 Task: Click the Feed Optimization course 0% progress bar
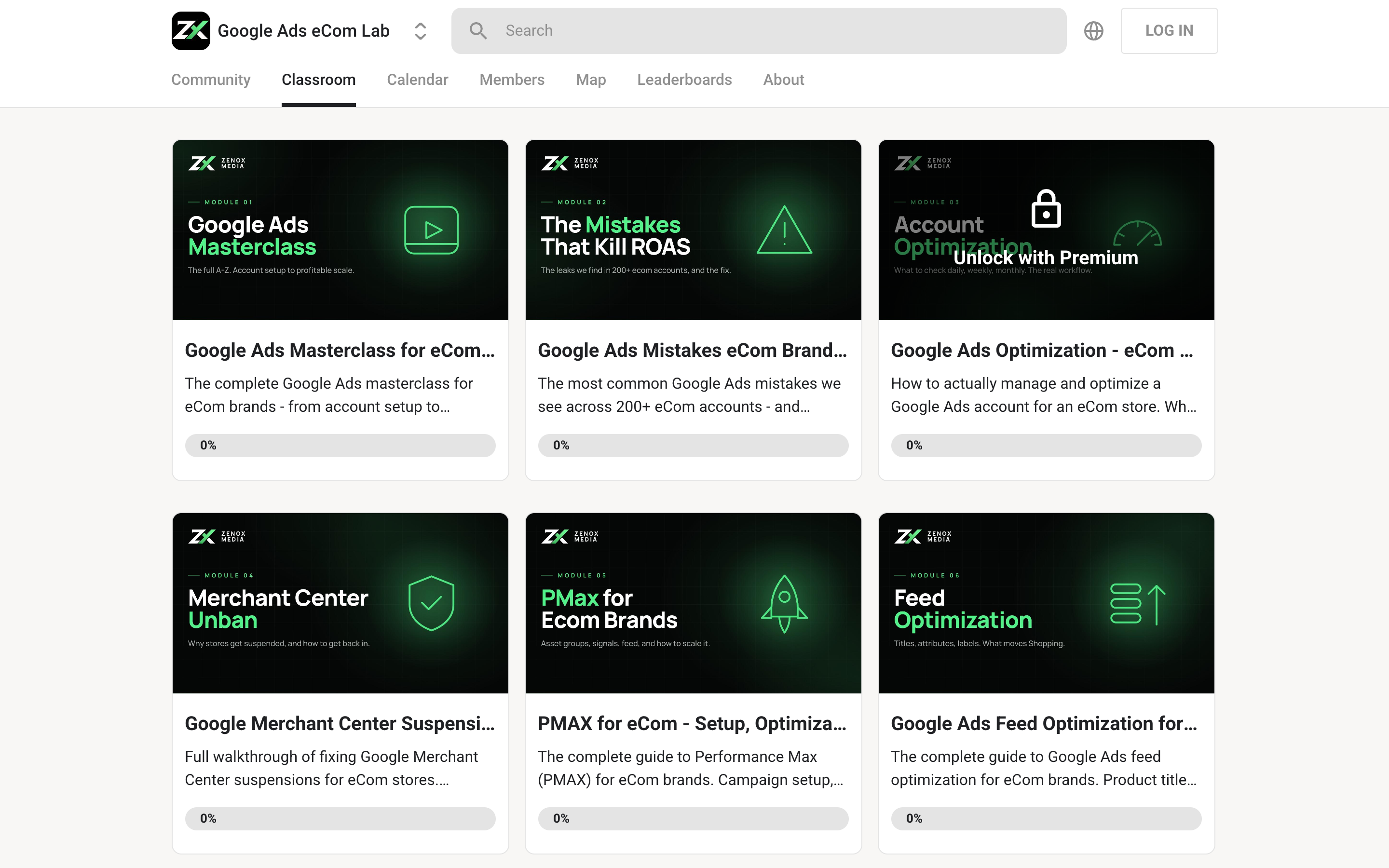click(1046, 819)
